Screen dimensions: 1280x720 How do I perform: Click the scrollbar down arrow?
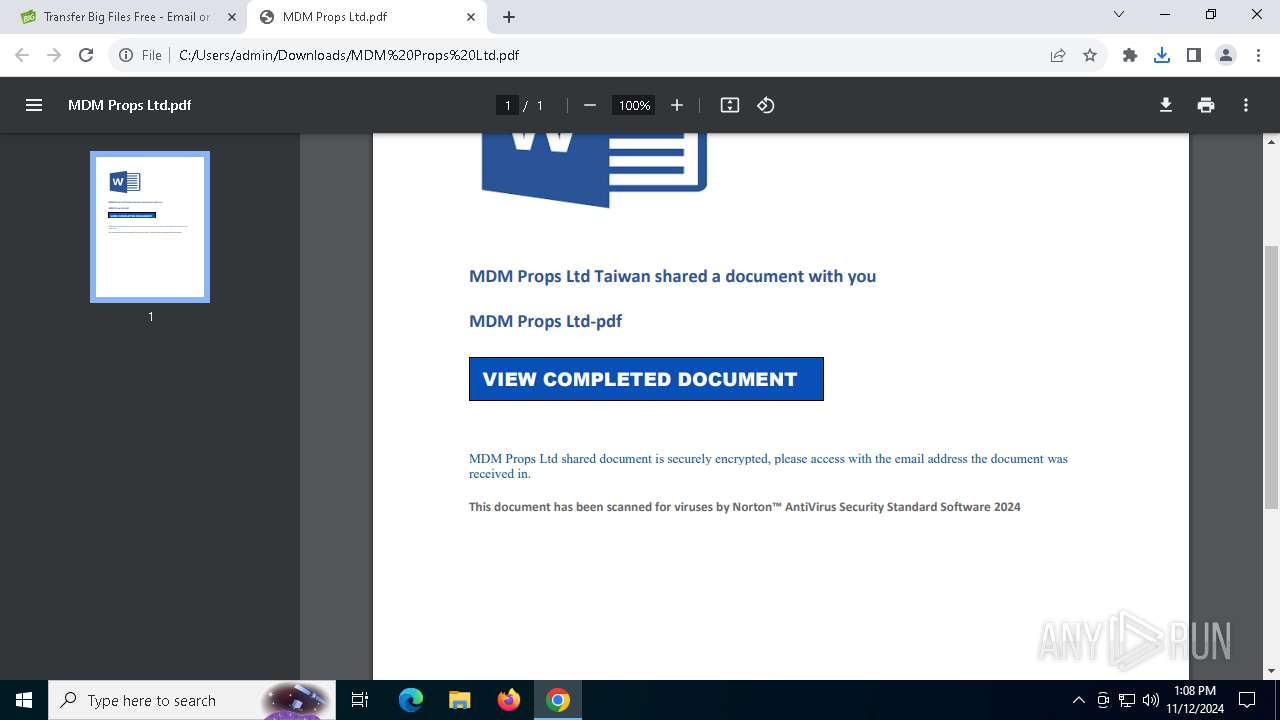[x=1271, y=671]
